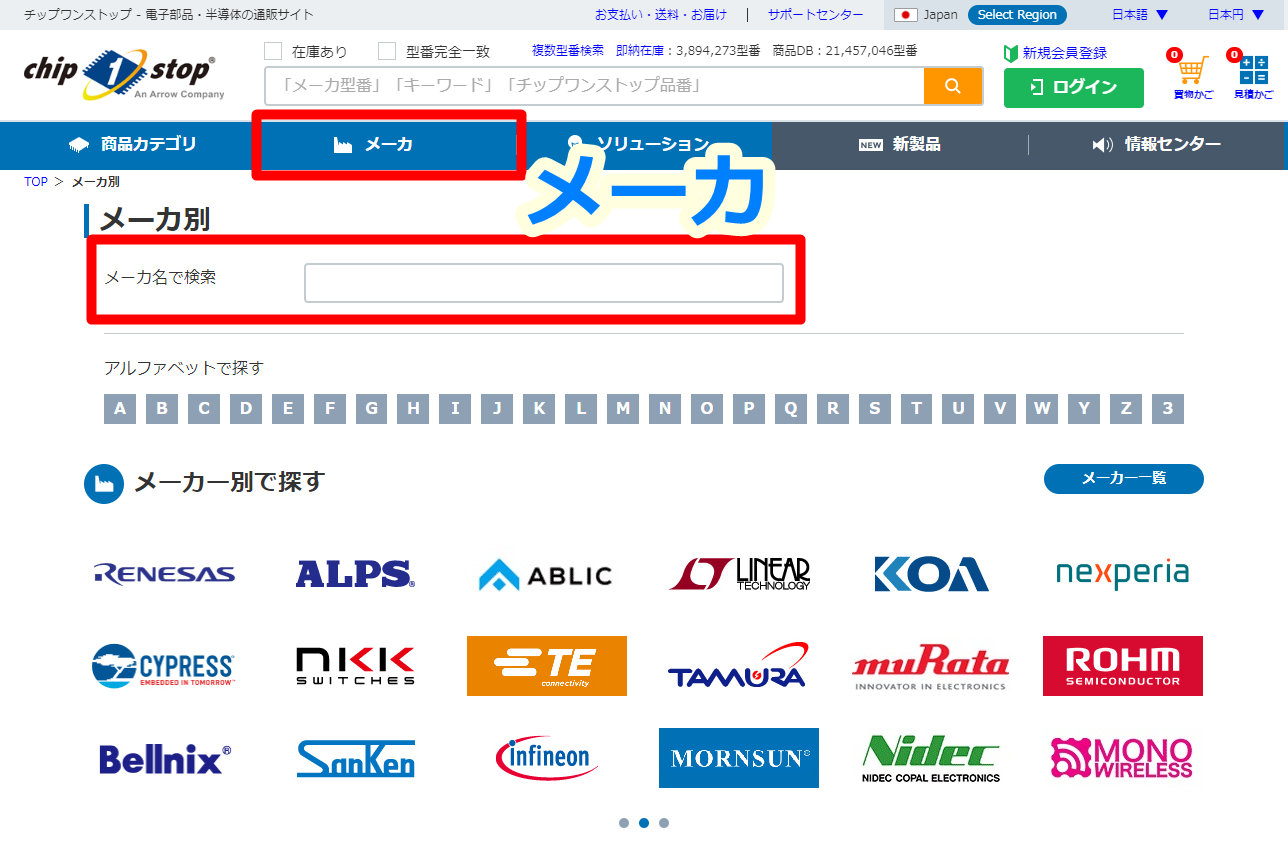Open the ROHM Semiconductor logo

[x=1122, y=666]
